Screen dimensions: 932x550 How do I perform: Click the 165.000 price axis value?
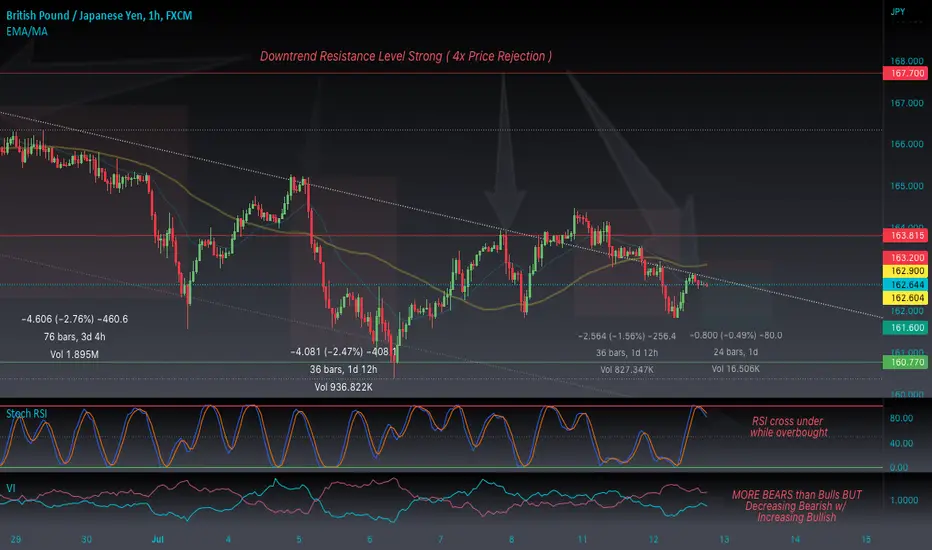pyautogui.click(x=906, y=186)
